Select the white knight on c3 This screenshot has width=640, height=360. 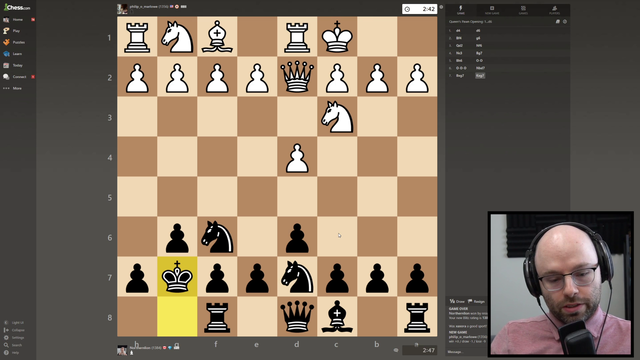pos(337,117)
